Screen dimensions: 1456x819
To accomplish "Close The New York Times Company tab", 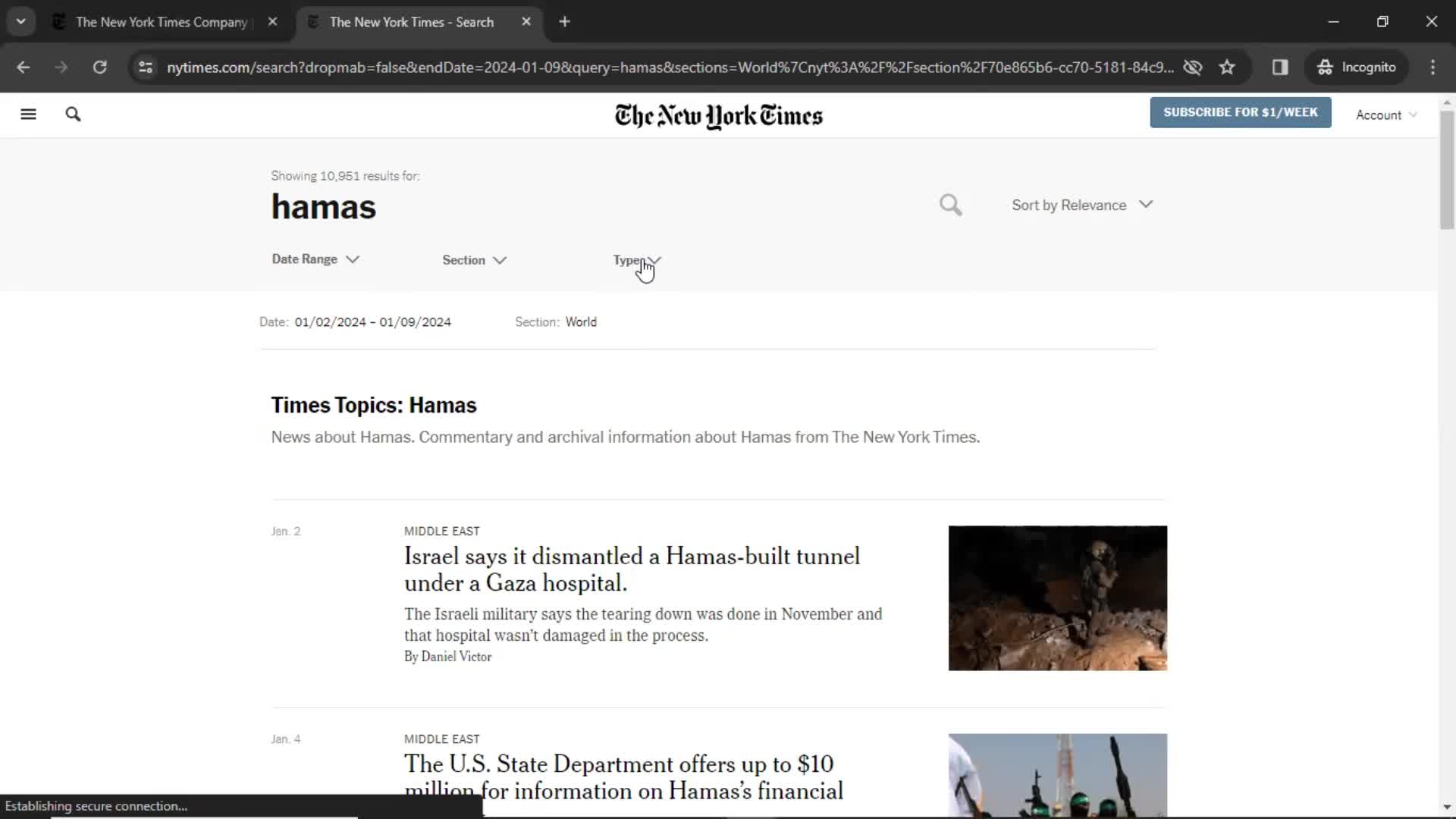I will tap(272, 22).
